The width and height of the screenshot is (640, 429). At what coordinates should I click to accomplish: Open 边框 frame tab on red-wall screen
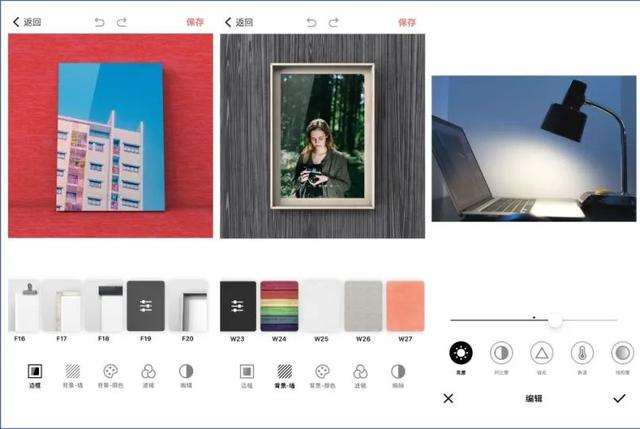tap(35, 376)
